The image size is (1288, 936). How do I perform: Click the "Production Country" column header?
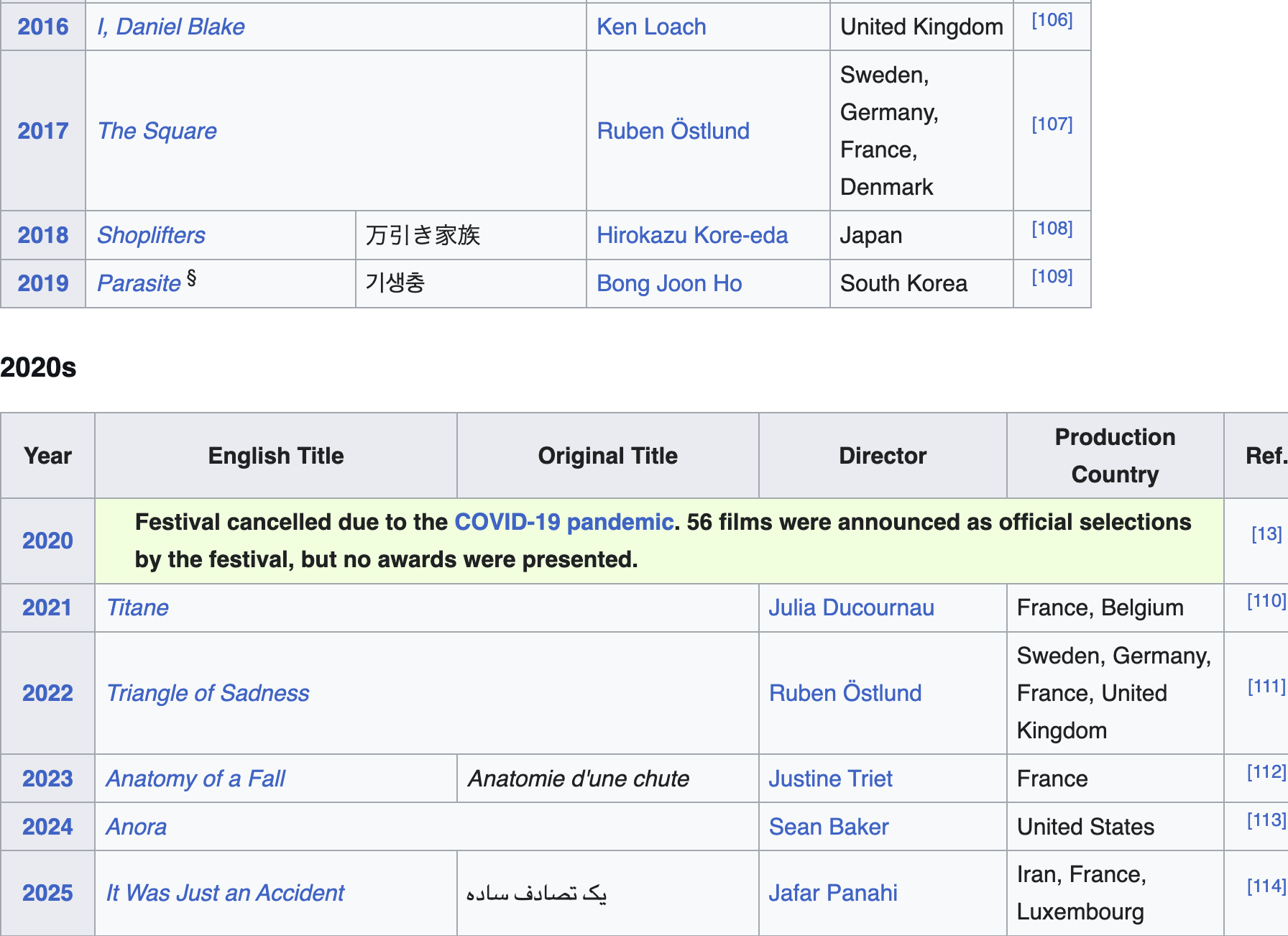coord(1115,456)
